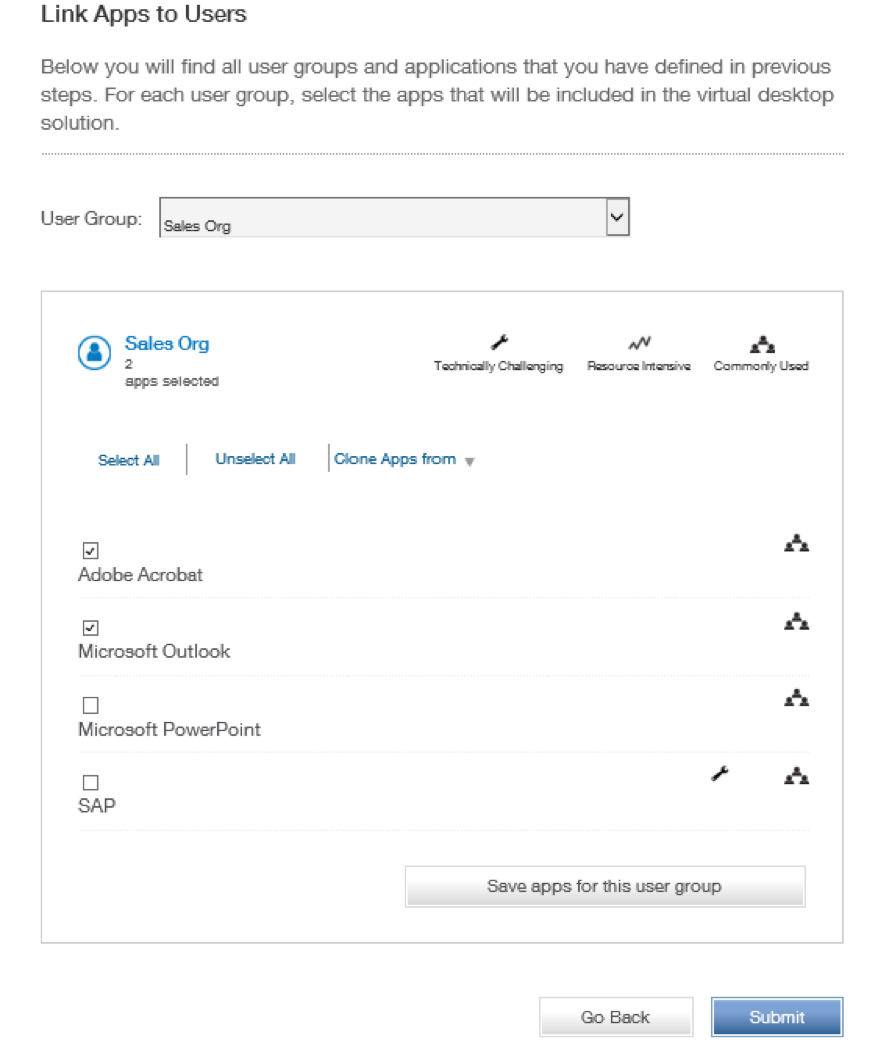The width and height of the screenshot is (886, 1050).
Task: Uncheck the Microsoft Outlook checkbox
Action: point(90,628)
